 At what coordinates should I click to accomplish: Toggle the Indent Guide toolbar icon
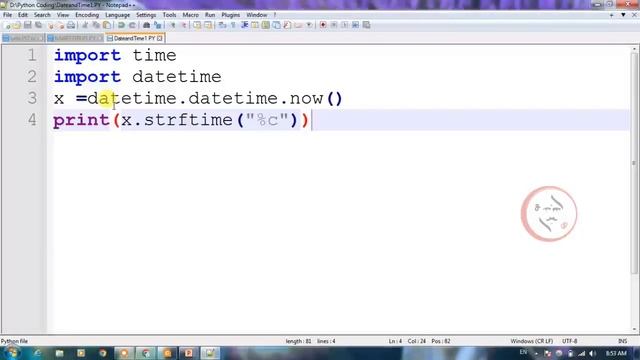(244, 25)
